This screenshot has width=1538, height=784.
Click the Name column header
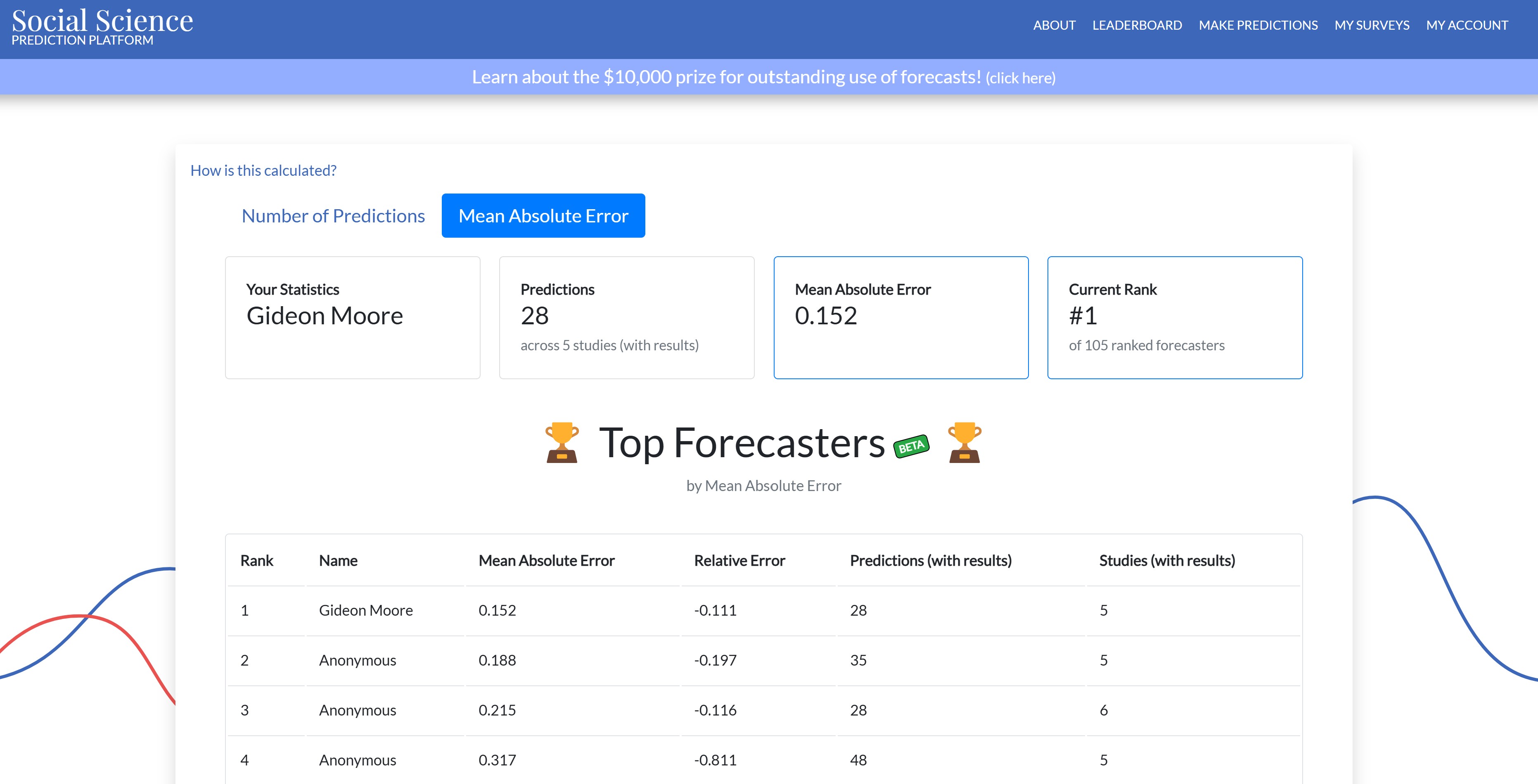click(338, 561)
